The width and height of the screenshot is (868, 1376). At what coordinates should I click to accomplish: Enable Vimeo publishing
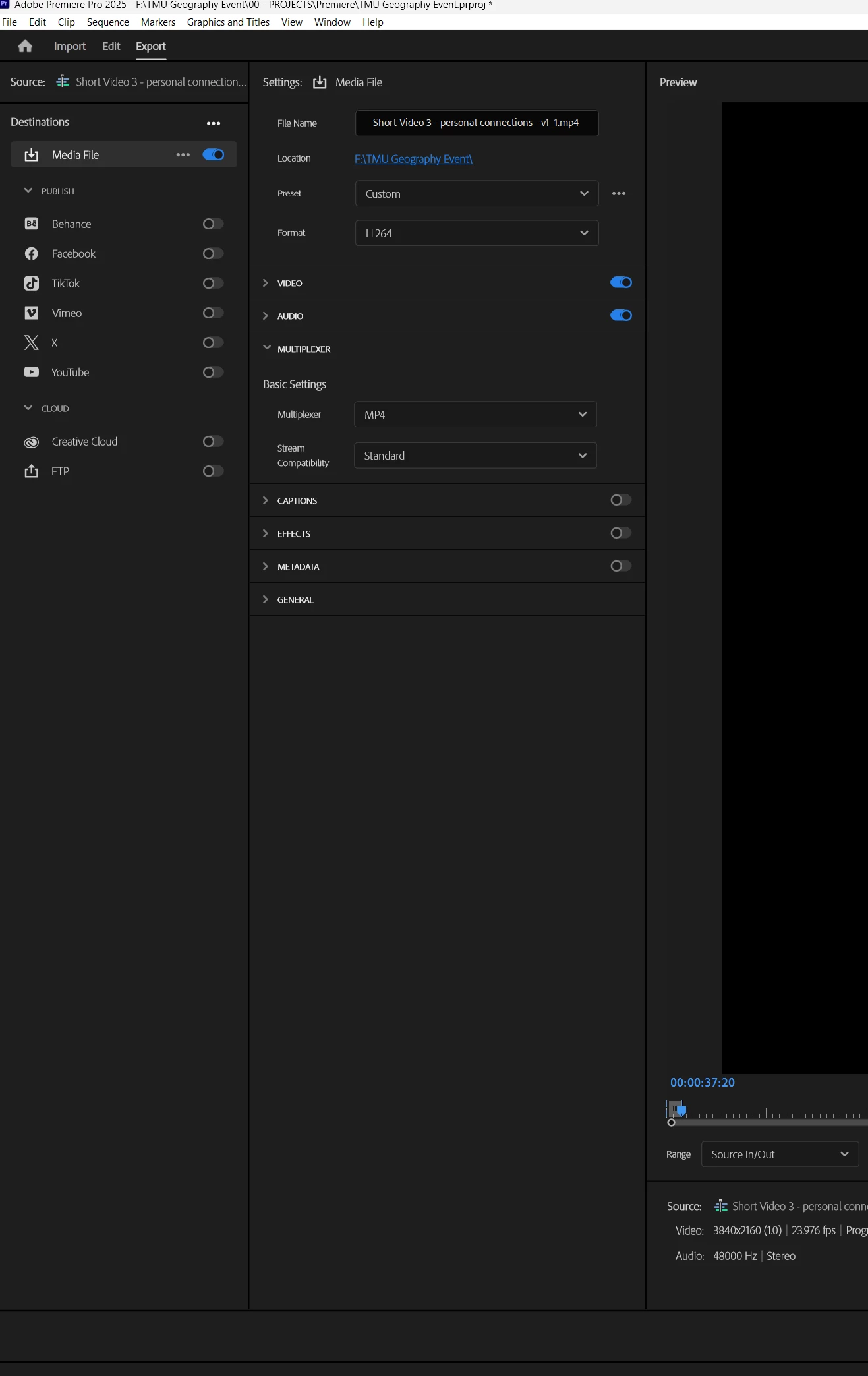click(213, 313)
